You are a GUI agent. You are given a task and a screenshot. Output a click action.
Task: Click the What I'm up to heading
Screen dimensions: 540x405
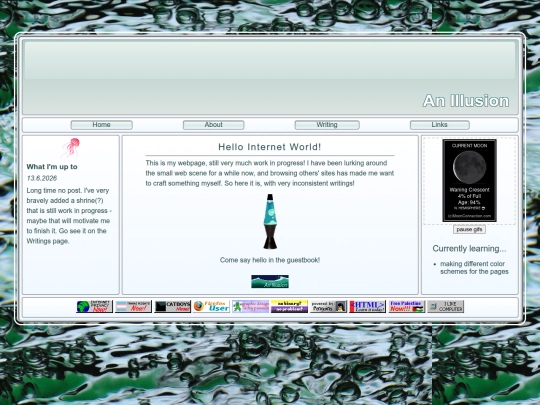tap(52, 167)
